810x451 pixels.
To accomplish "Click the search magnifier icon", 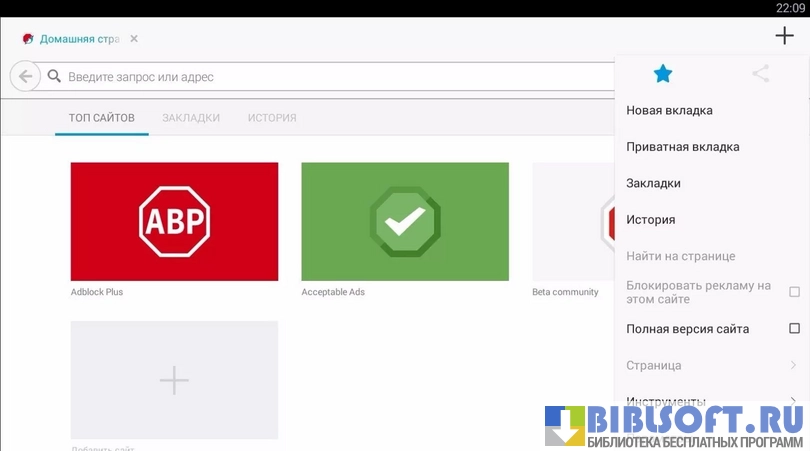I will coord(54,76).
